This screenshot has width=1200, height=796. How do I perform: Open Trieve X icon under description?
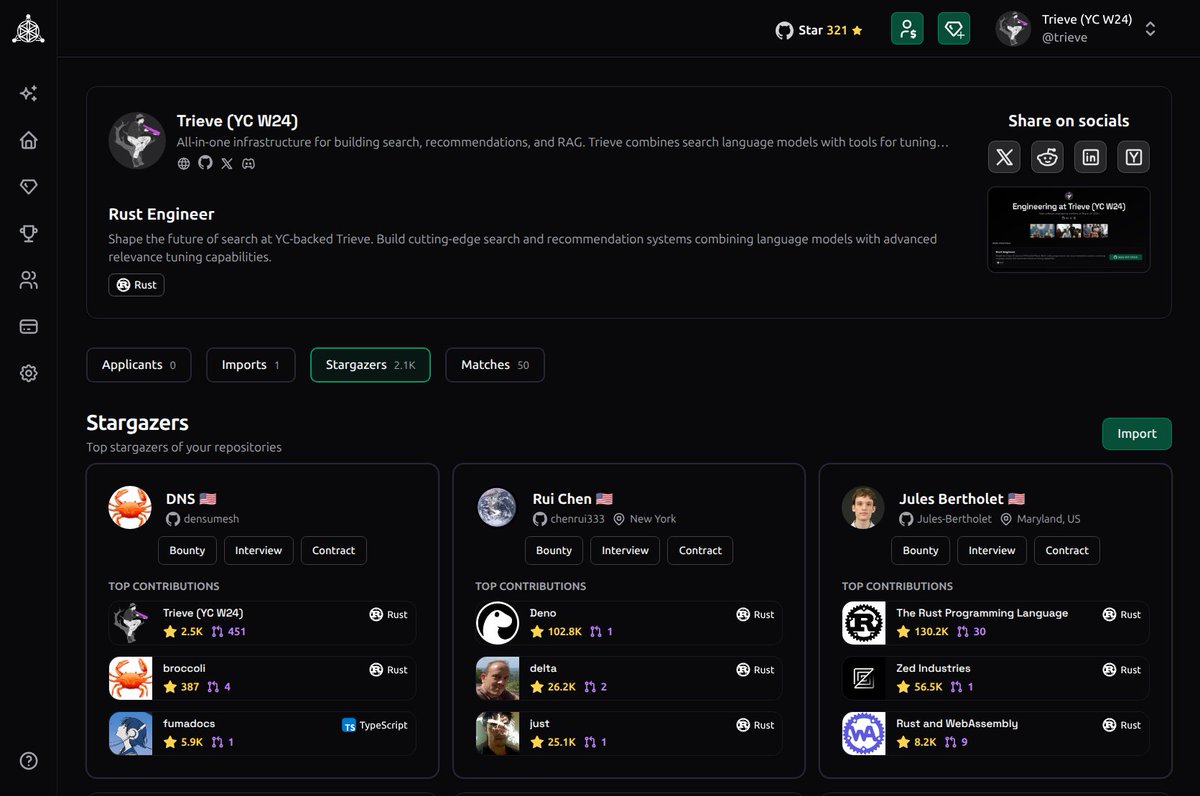coord(227,163)
